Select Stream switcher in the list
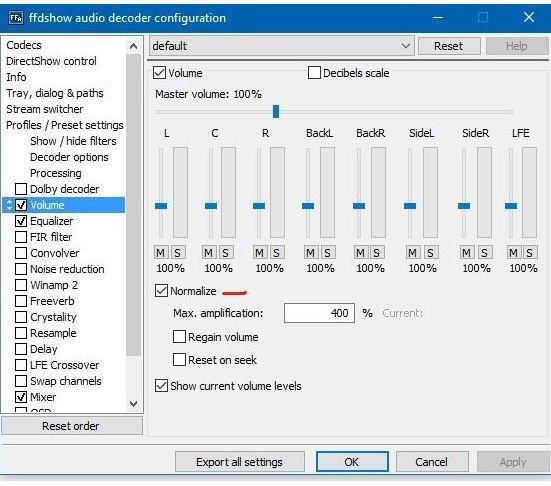551x486 pixels. [45, 109]
